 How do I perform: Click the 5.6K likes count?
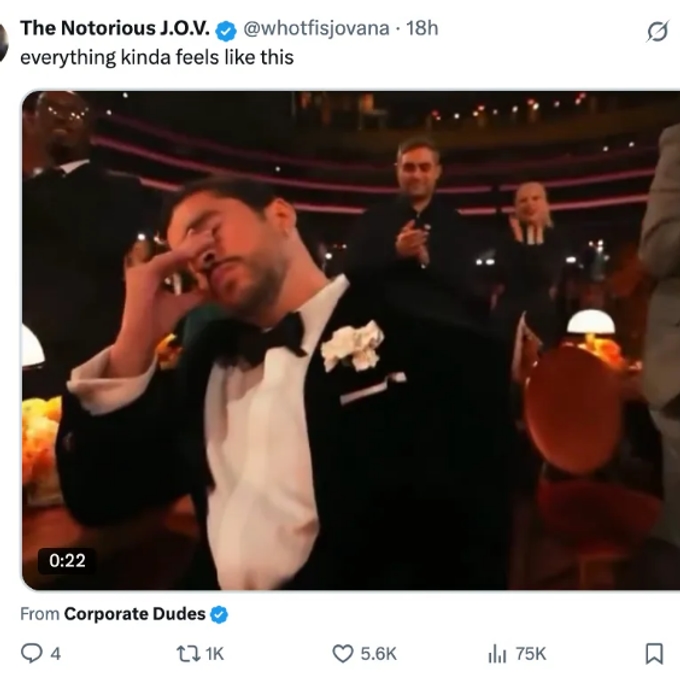379,653
